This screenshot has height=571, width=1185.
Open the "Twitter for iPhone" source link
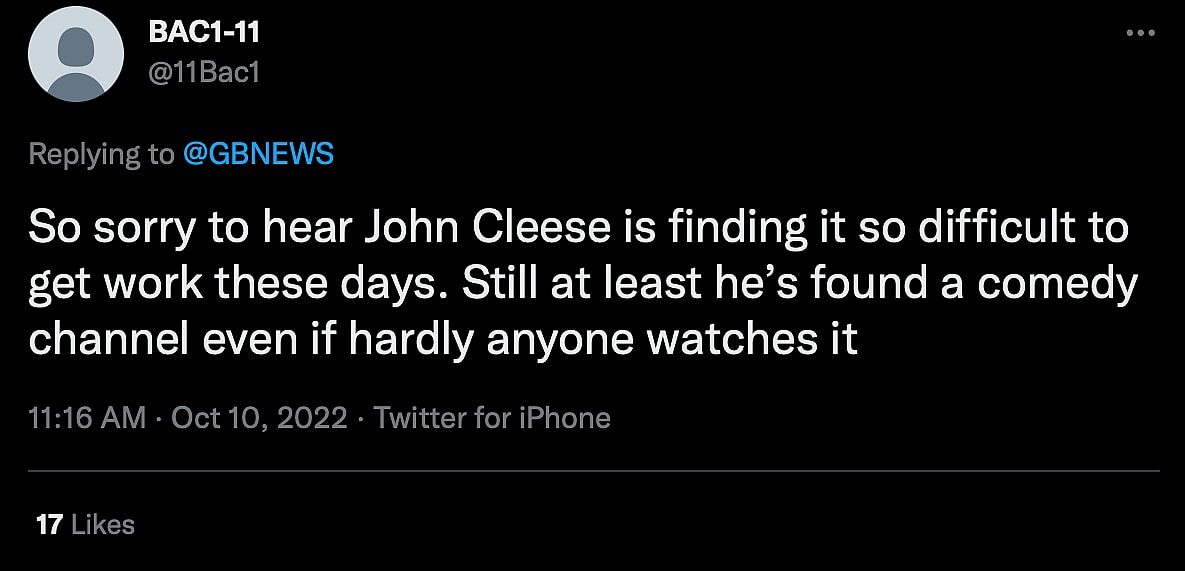(492, 417)
